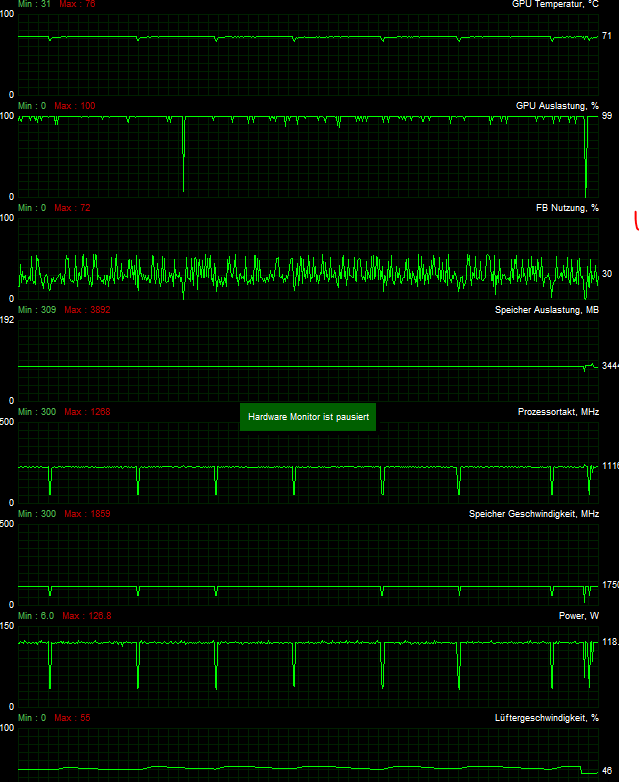The width and height of the screenshot is (639, 782).
Task: Click 'Min : 300' above Speicher Geschwindigkeit graph
Action: click(37, 514)
